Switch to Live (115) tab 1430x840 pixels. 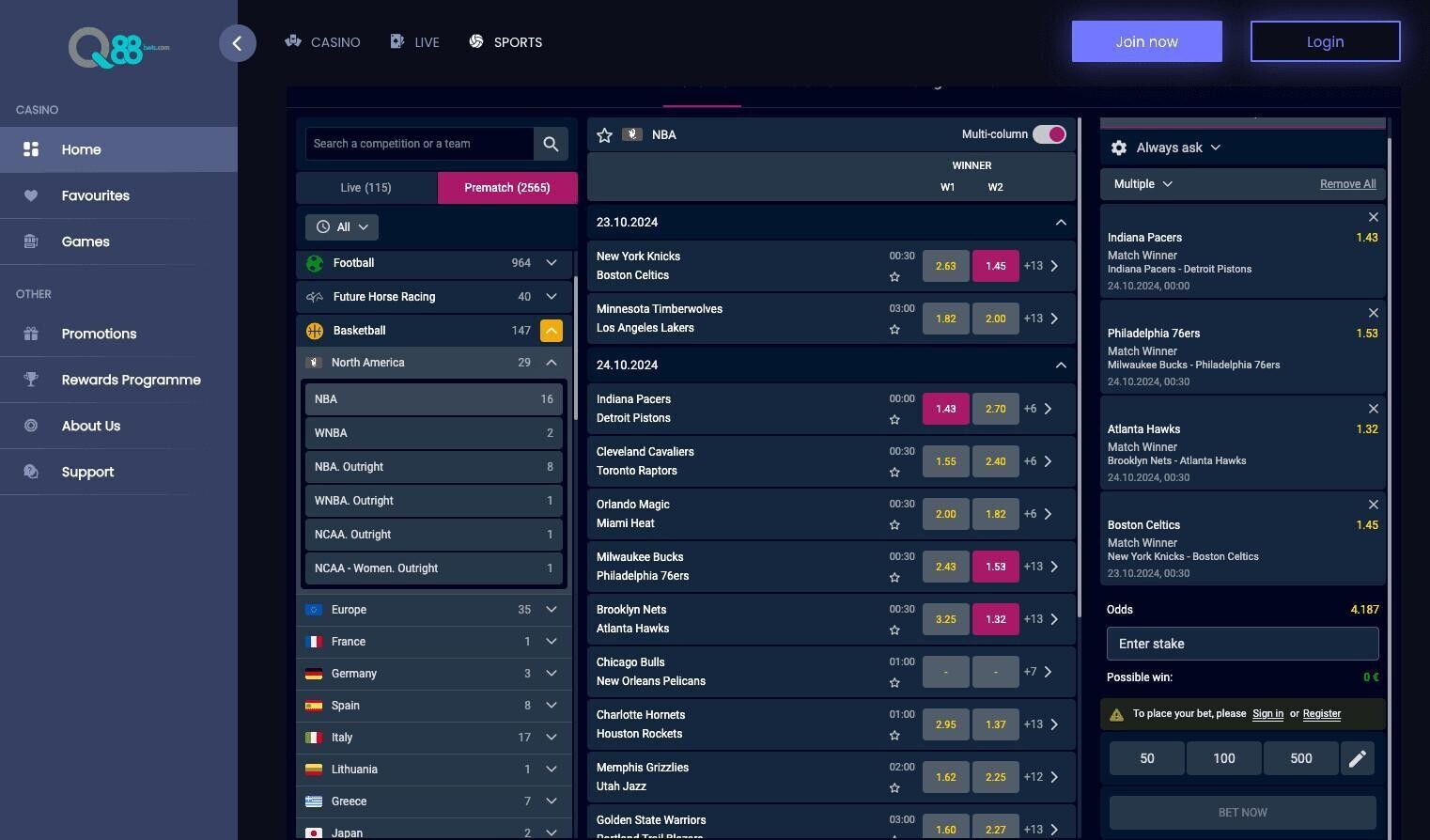pyautogui.click(x=366, y=188)
